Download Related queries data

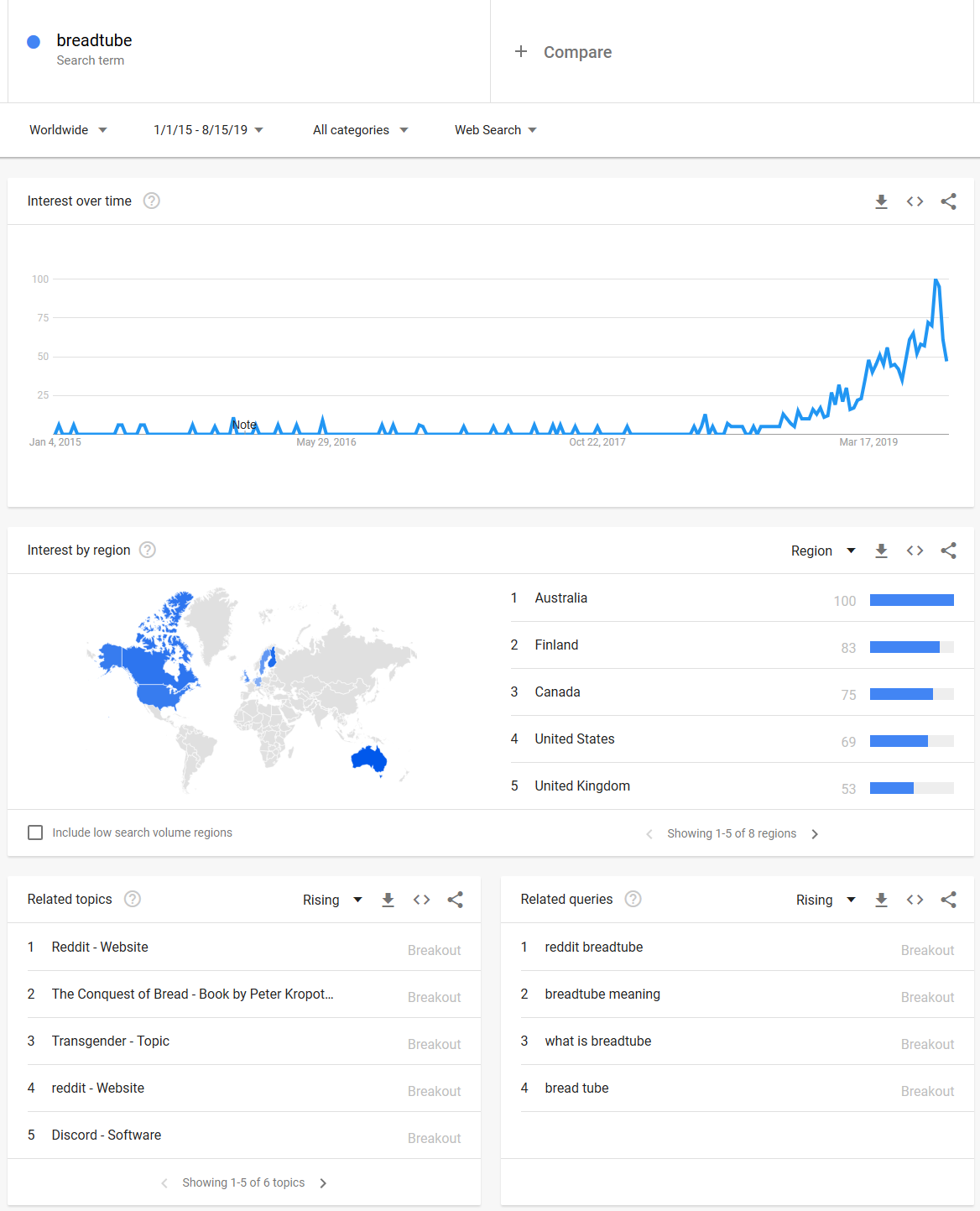pos(881,900)
